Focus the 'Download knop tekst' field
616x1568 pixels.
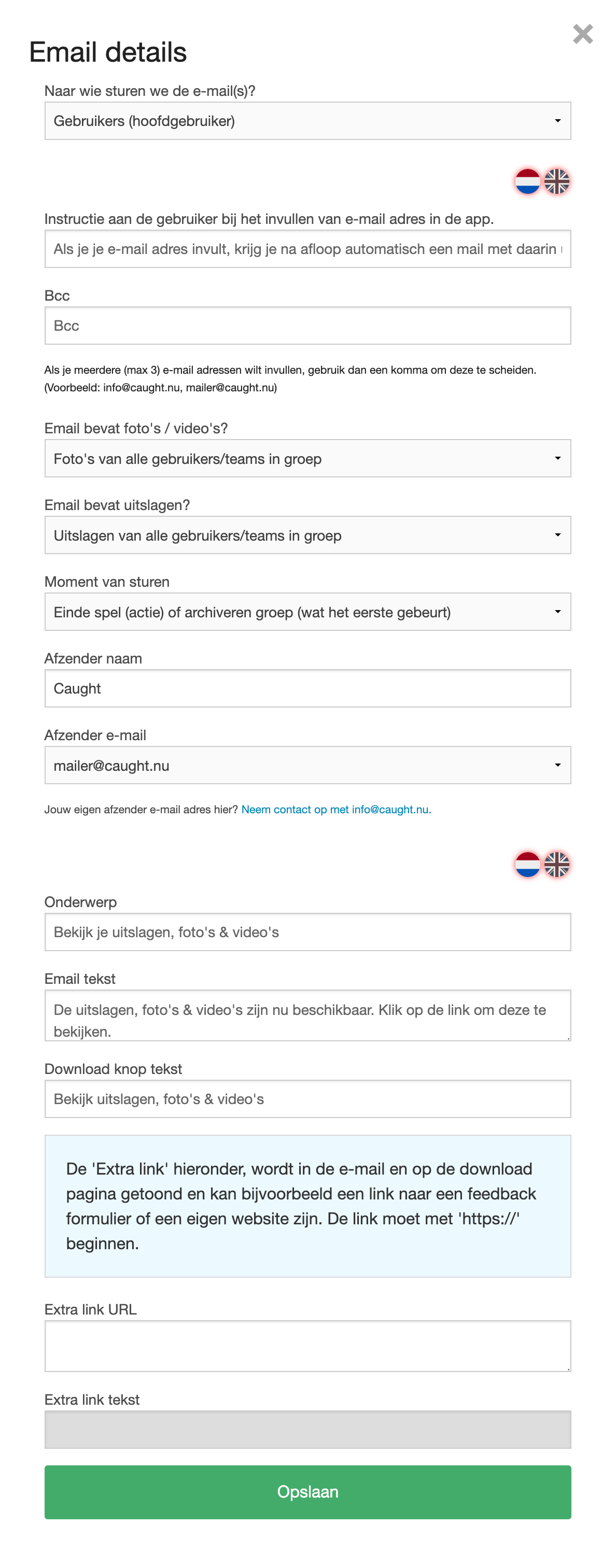[x=307, y=1099]
